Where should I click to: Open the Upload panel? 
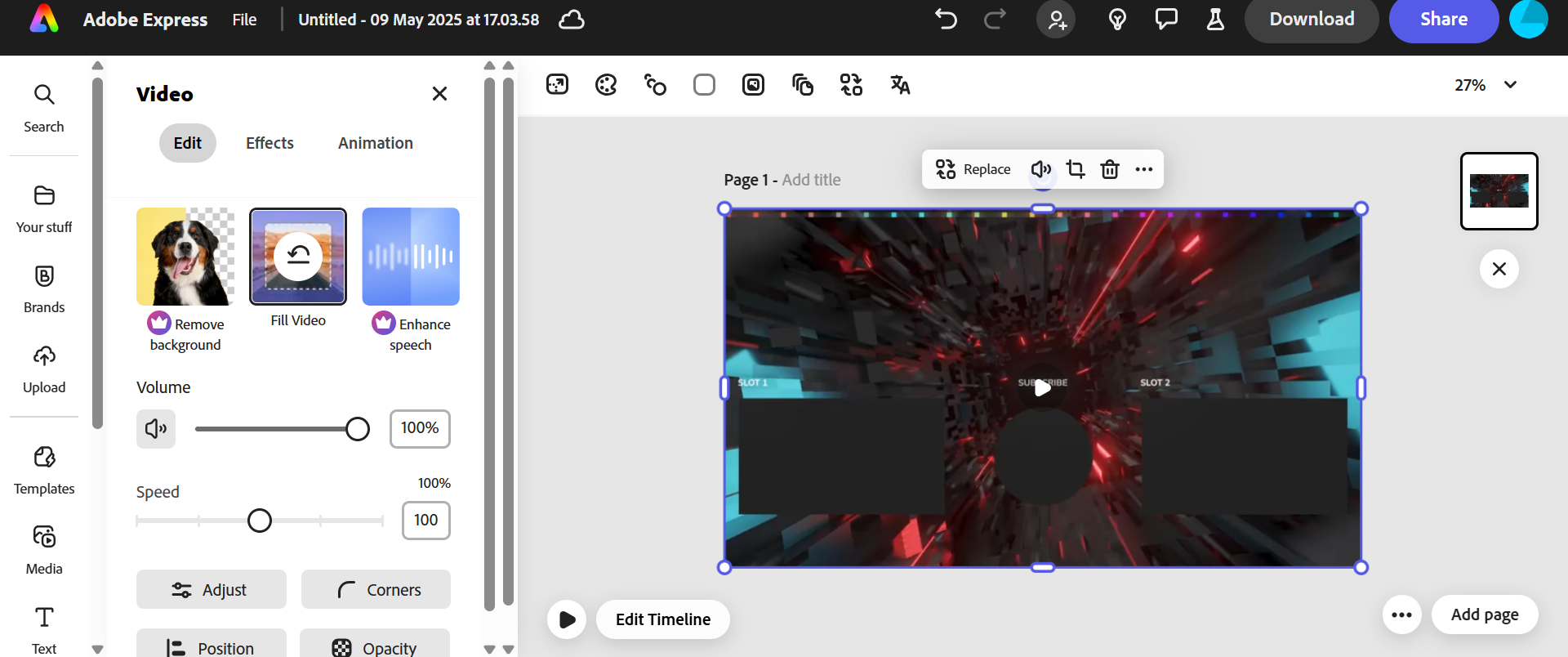tap(44, 369)
